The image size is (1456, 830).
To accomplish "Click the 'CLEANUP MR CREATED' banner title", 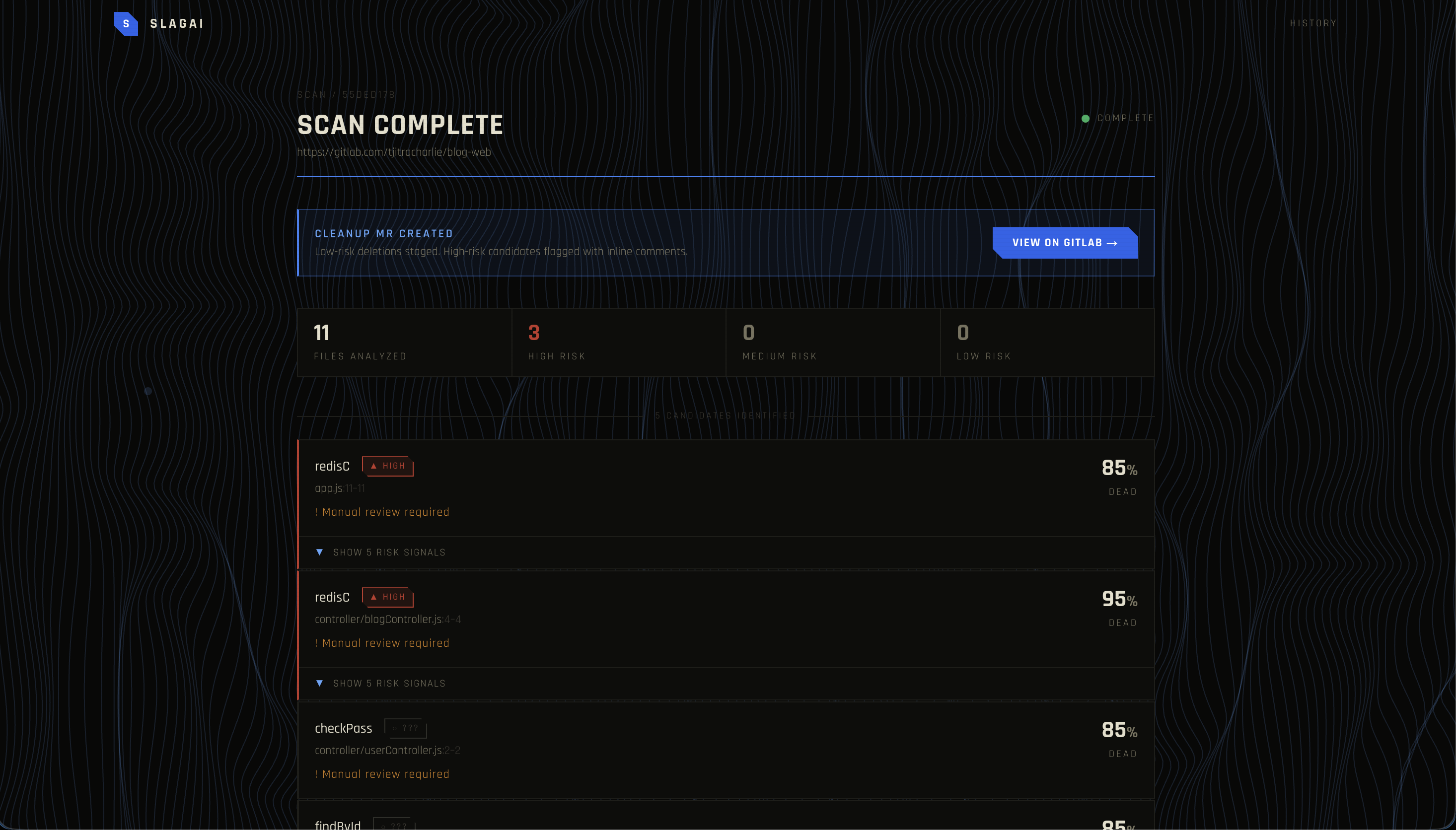I will point(384,234).
